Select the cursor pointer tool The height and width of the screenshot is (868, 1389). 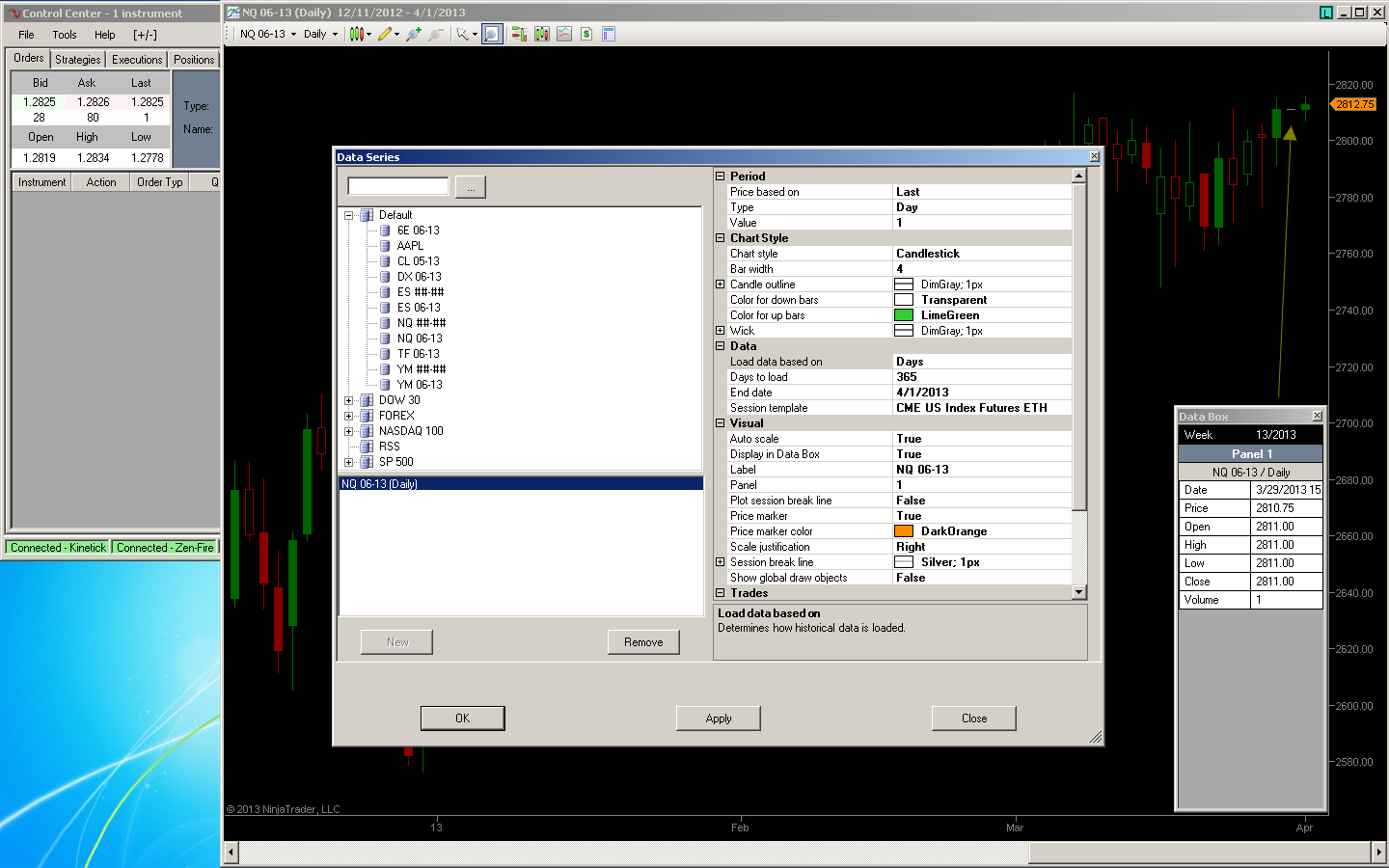tap(463, 34)
